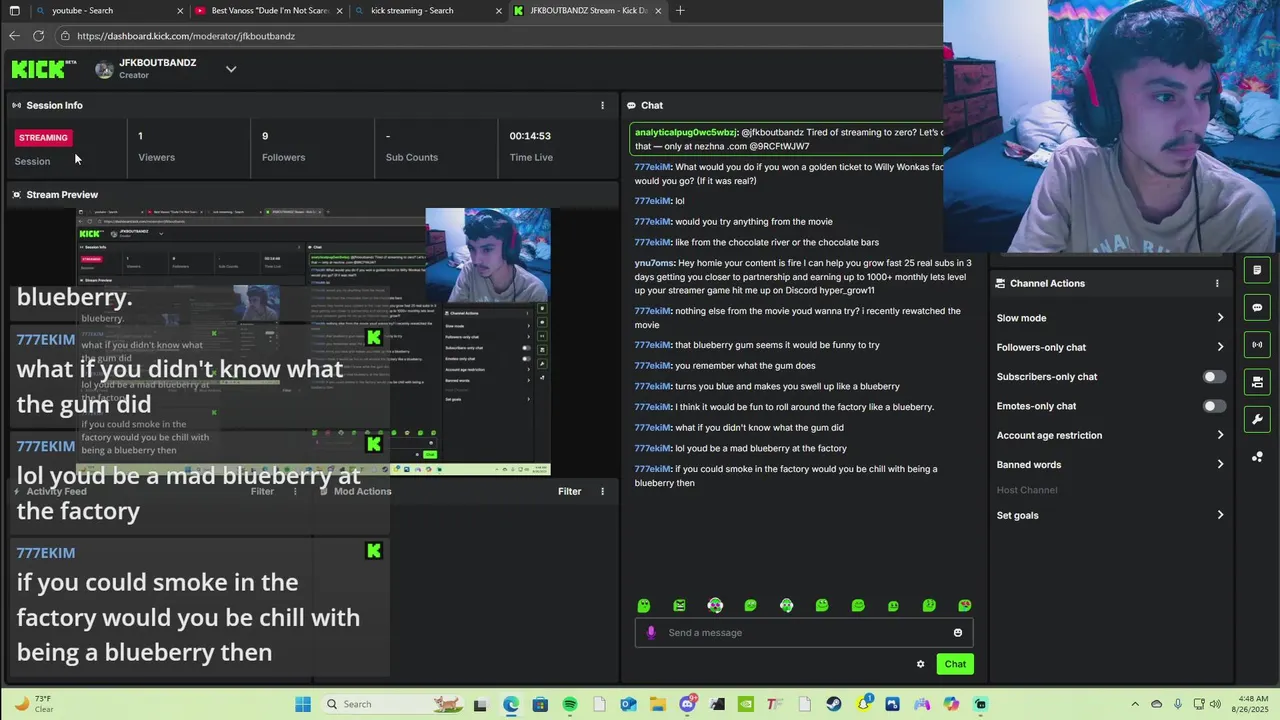
Task: Click the Windows taskbar Search box
Action: pyautogui.click(x=393, y=704)
